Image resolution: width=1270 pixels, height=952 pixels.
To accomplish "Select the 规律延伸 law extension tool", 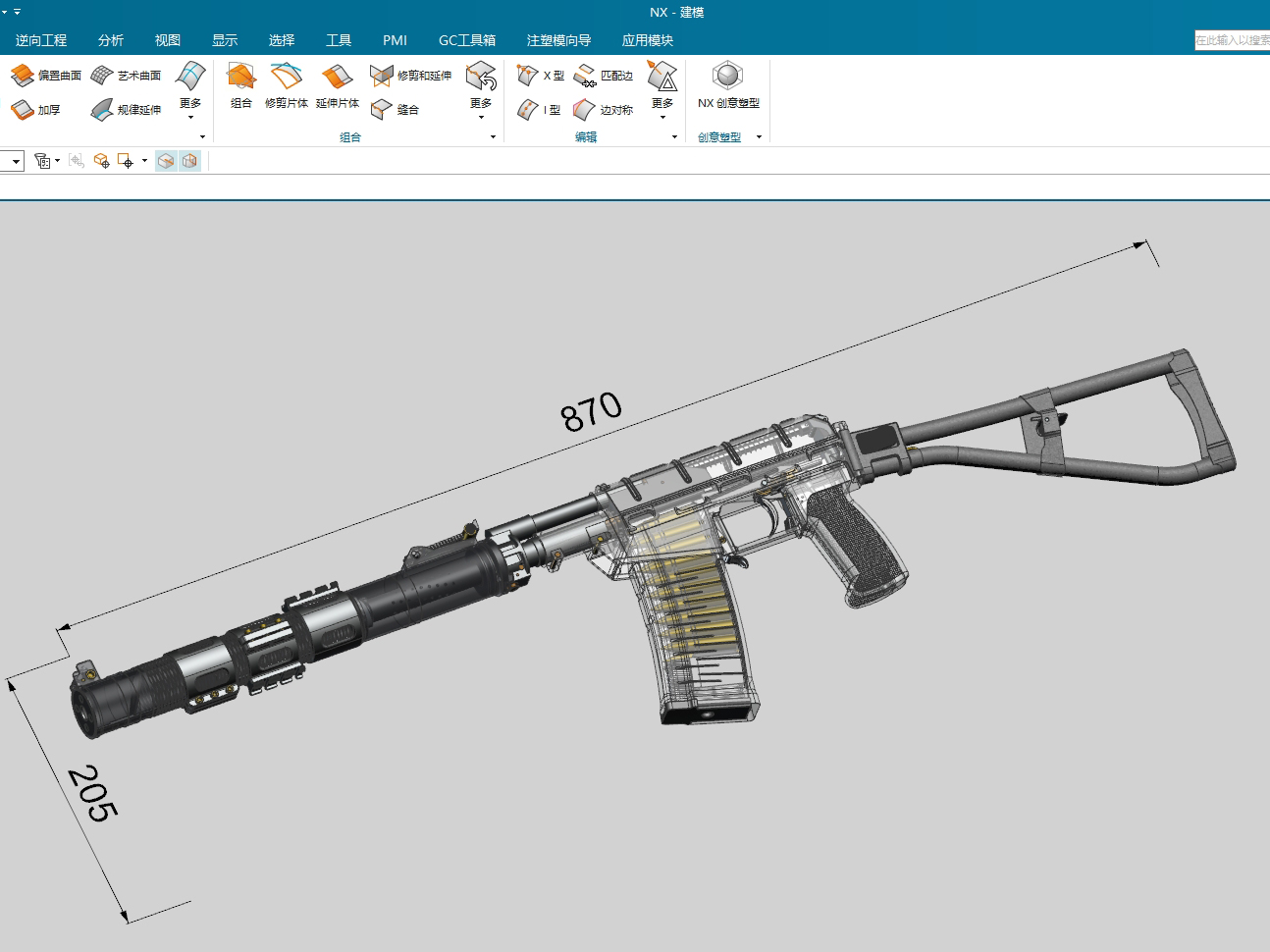I will point(126,110).
